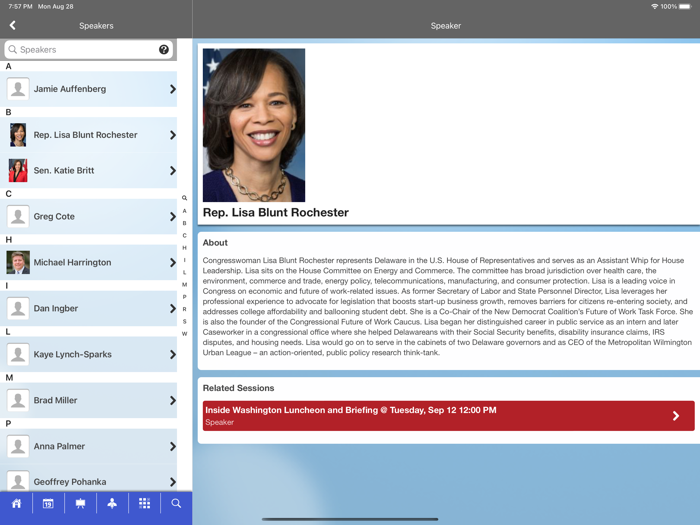Jump to letter M in index
The width and height of the screenshot is (700, 525).
184,284
